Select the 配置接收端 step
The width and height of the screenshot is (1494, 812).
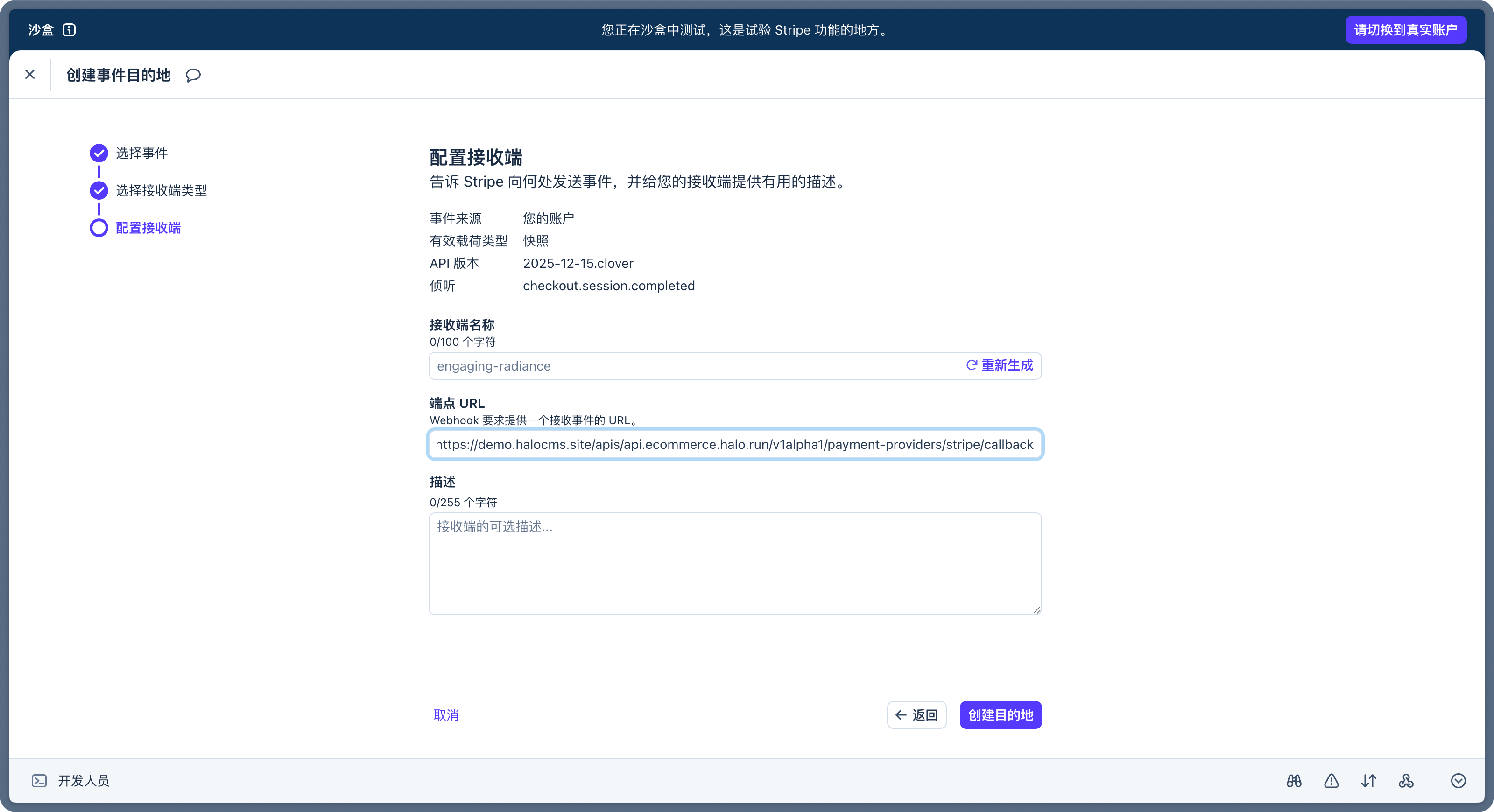(148, 228)
